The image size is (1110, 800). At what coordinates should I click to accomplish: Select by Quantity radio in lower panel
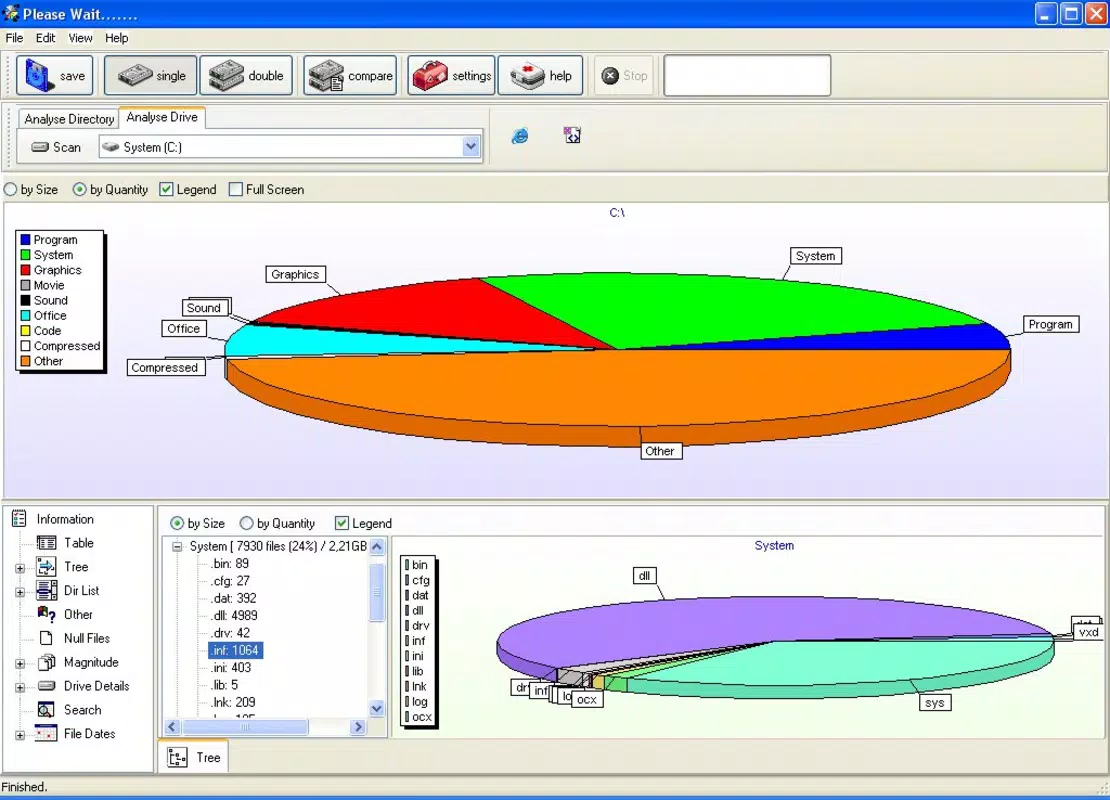point(246,523)
